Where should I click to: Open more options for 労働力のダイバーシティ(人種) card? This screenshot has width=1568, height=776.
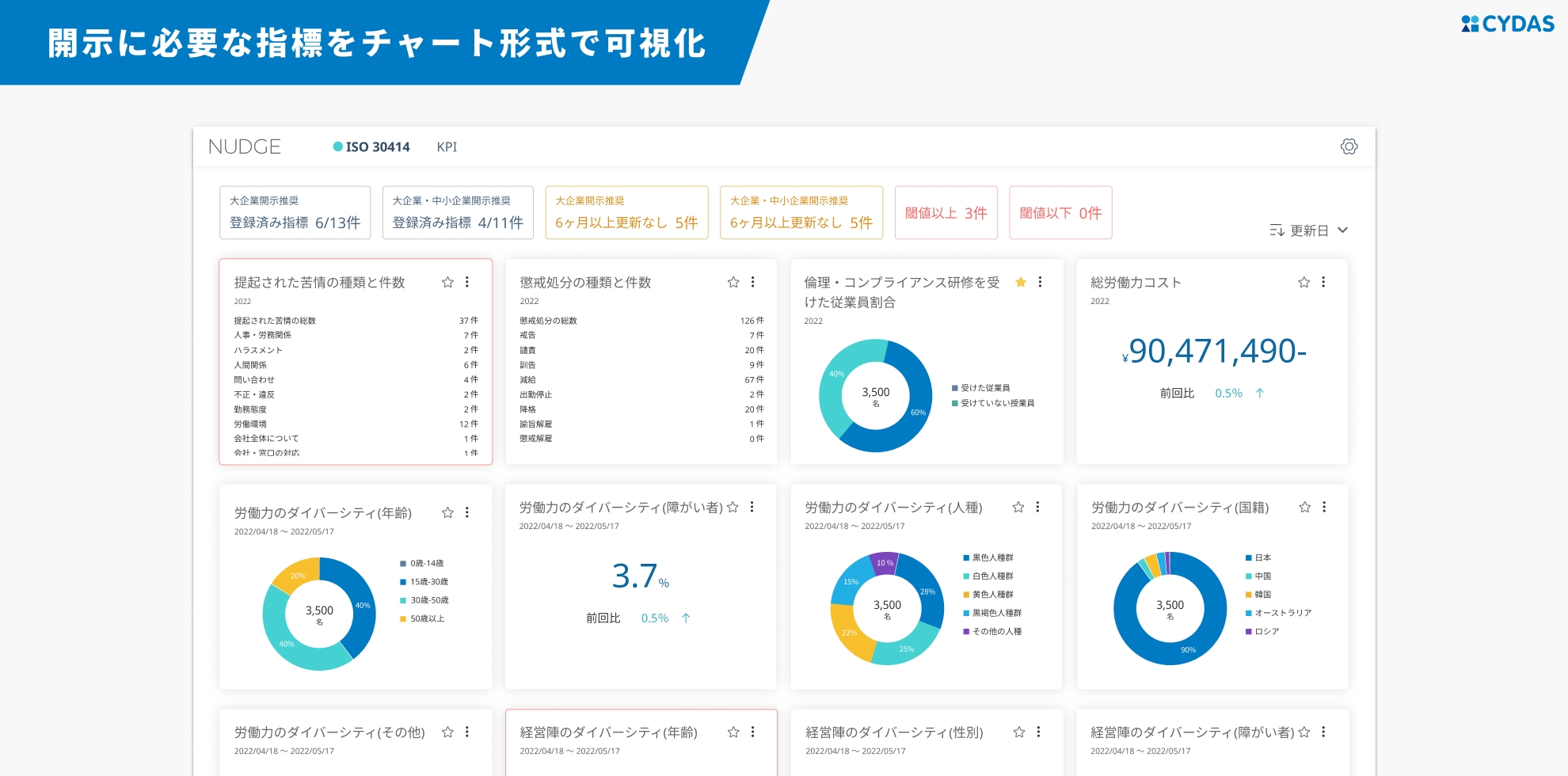(1037, 507)
